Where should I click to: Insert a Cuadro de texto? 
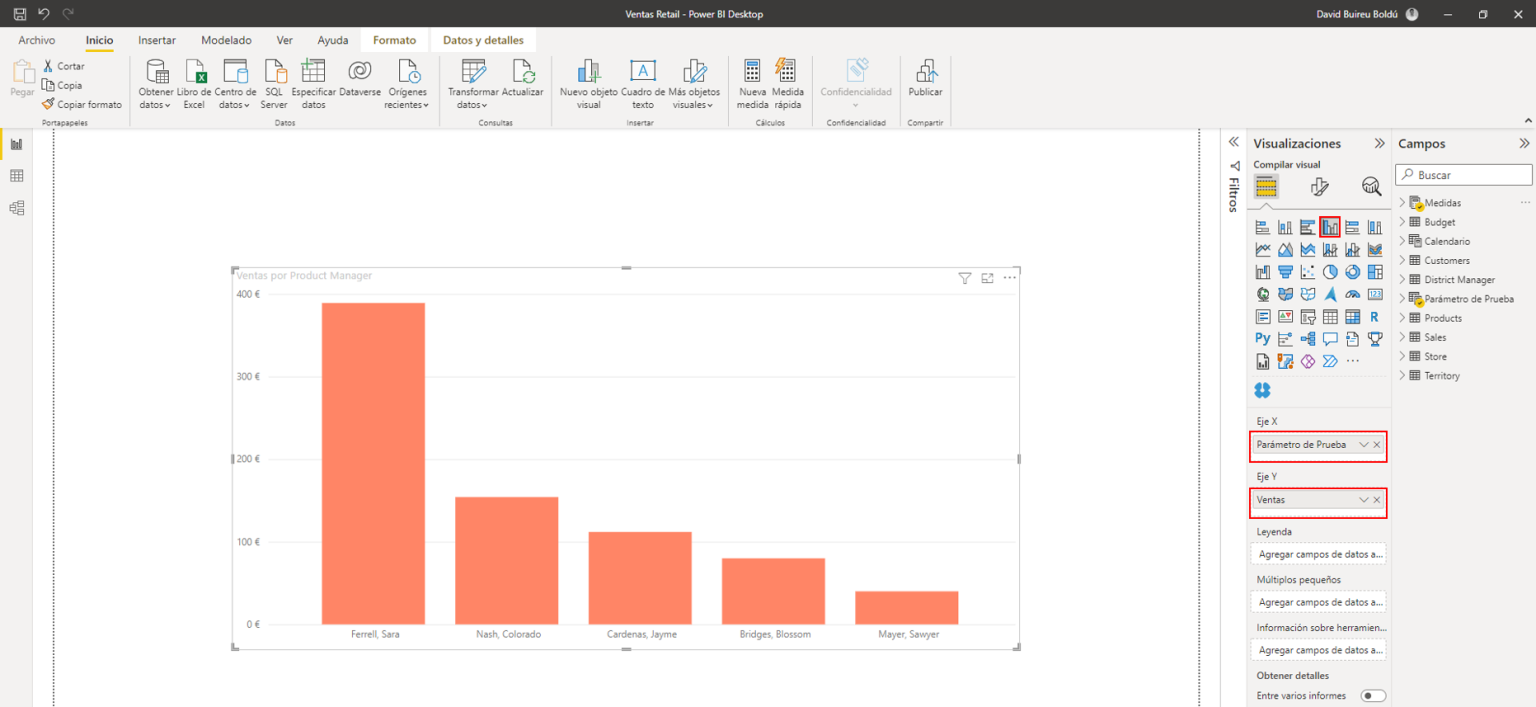click(643, 84)
